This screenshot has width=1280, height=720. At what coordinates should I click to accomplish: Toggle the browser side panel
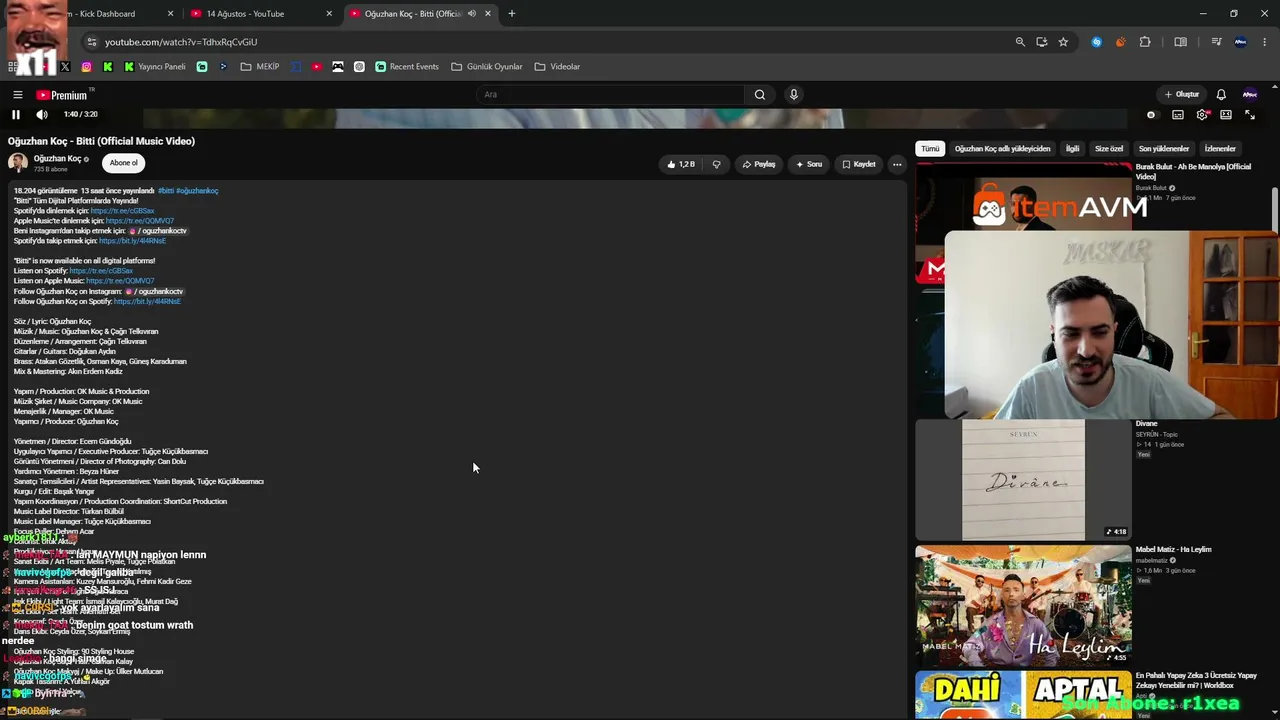[x=1181, y=42]
